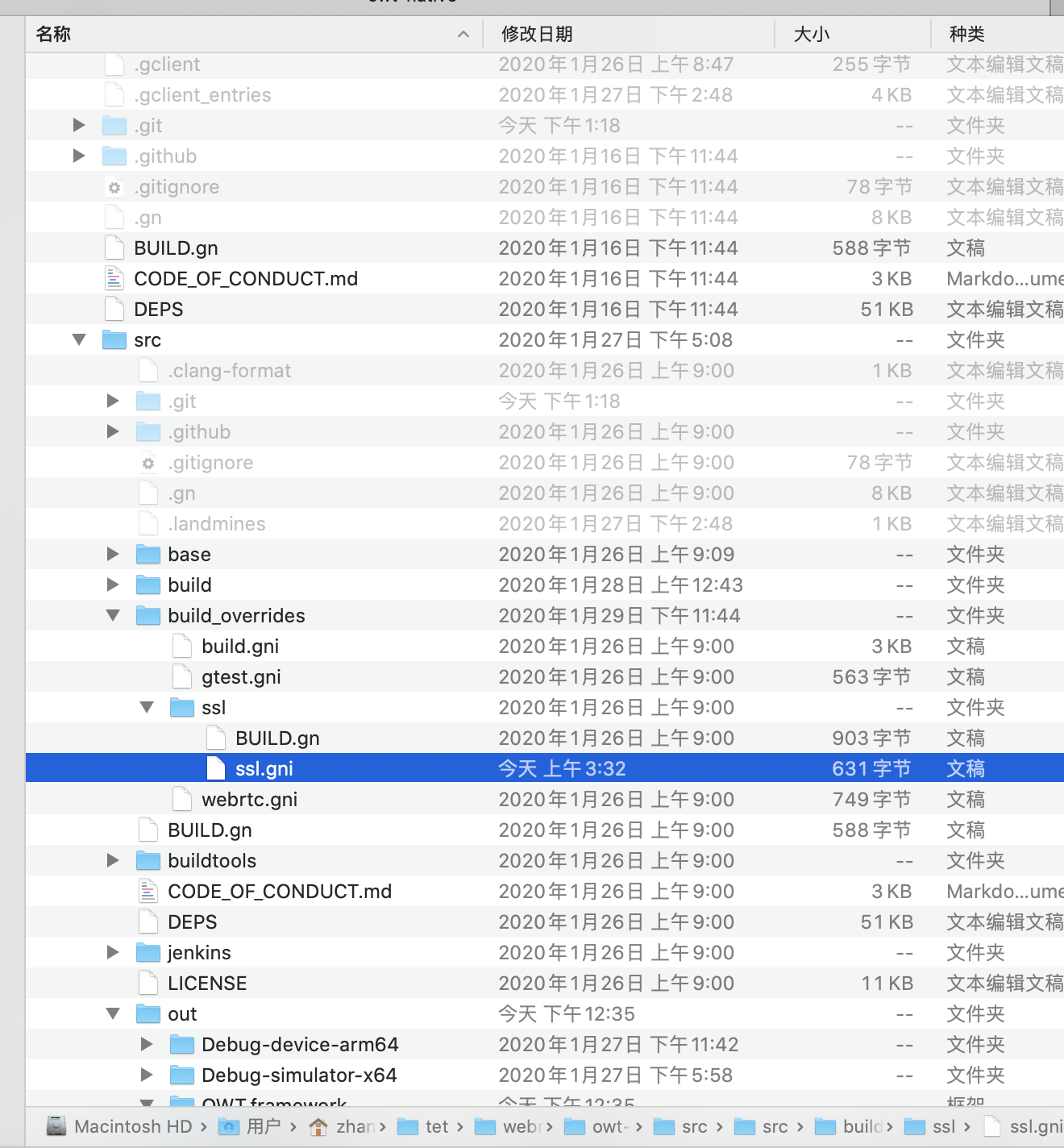Select ssl.gni file in path bar
This screenshot has height=1148, width=1064.
click(x=1036, y=1126)
